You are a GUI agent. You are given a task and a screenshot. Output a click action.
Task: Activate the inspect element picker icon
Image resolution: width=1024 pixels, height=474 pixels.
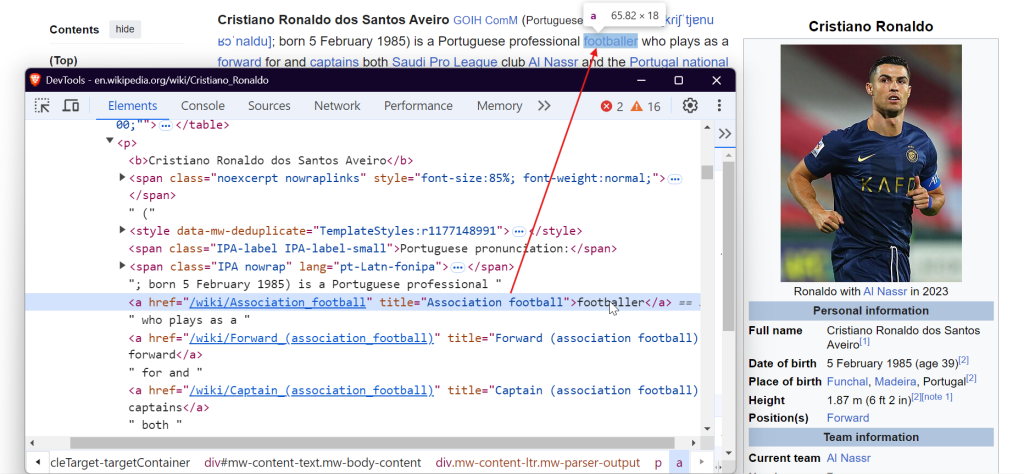click(42, 106)
